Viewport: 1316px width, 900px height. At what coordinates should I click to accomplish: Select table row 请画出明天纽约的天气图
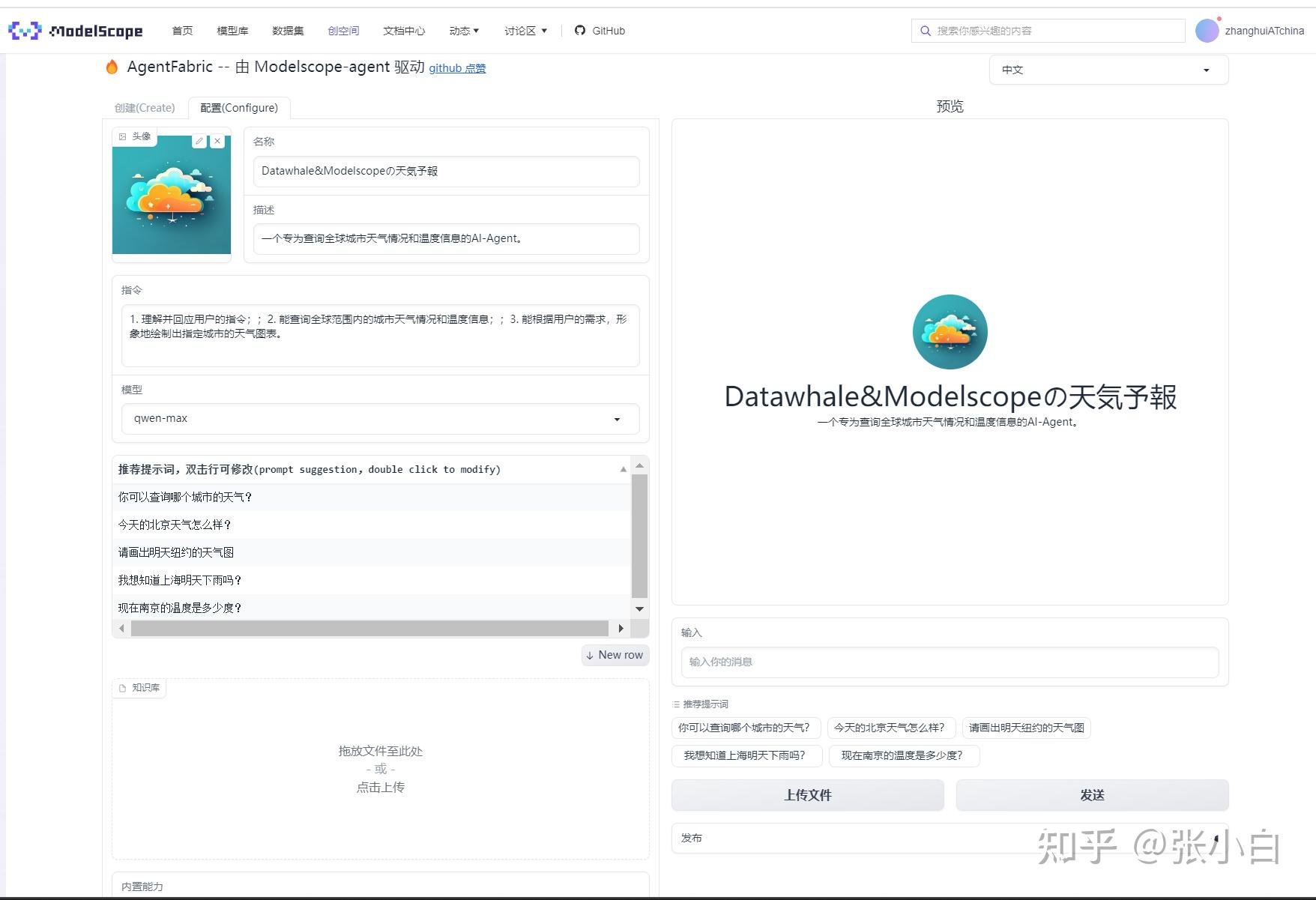371,552
